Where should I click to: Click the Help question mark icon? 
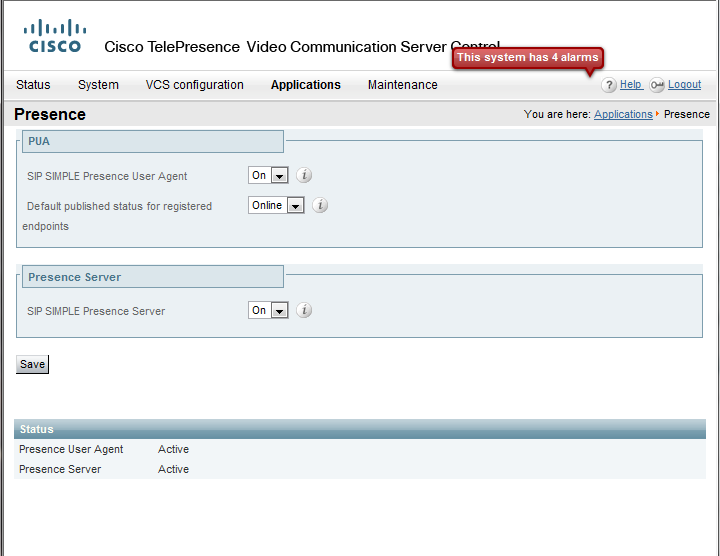(x=609, y=85)
